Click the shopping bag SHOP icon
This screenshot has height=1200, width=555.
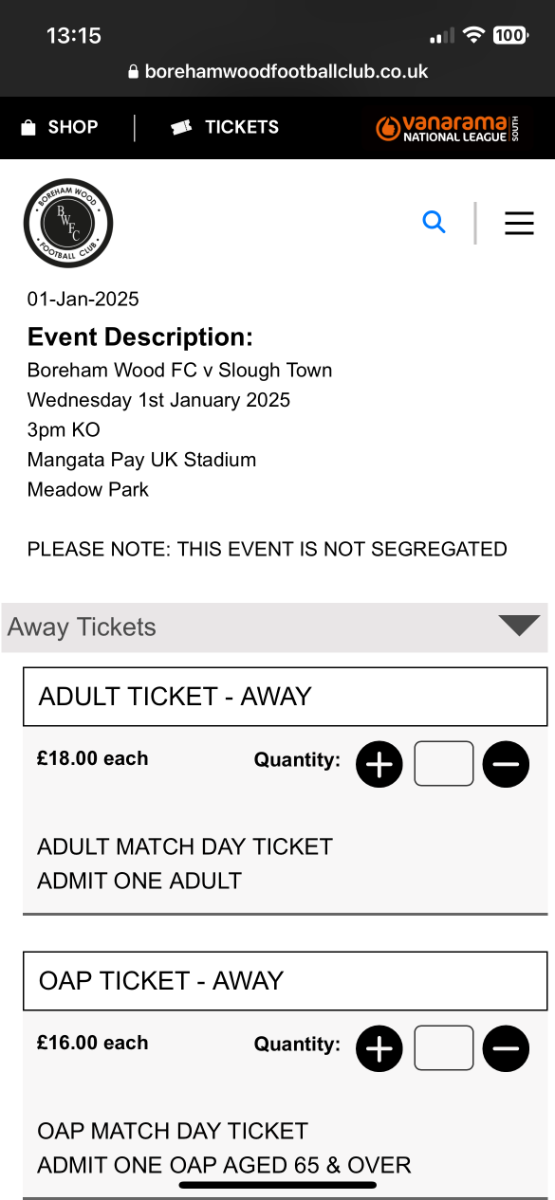click(x=28, y=128)
